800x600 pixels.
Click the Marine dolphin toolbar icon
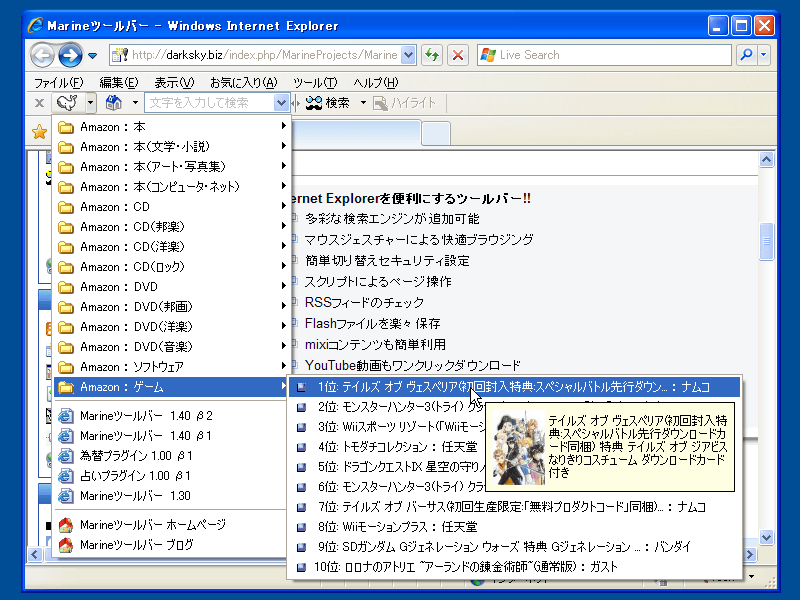coord(67,103)
